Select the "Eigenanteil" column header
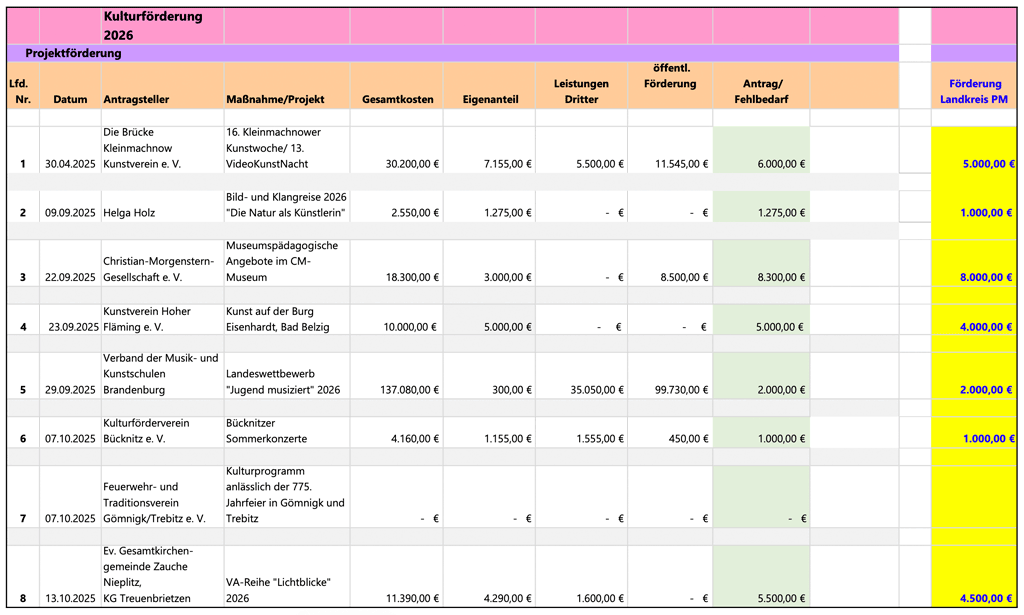This screenshot has width=1024, height=615. [490, 99]
